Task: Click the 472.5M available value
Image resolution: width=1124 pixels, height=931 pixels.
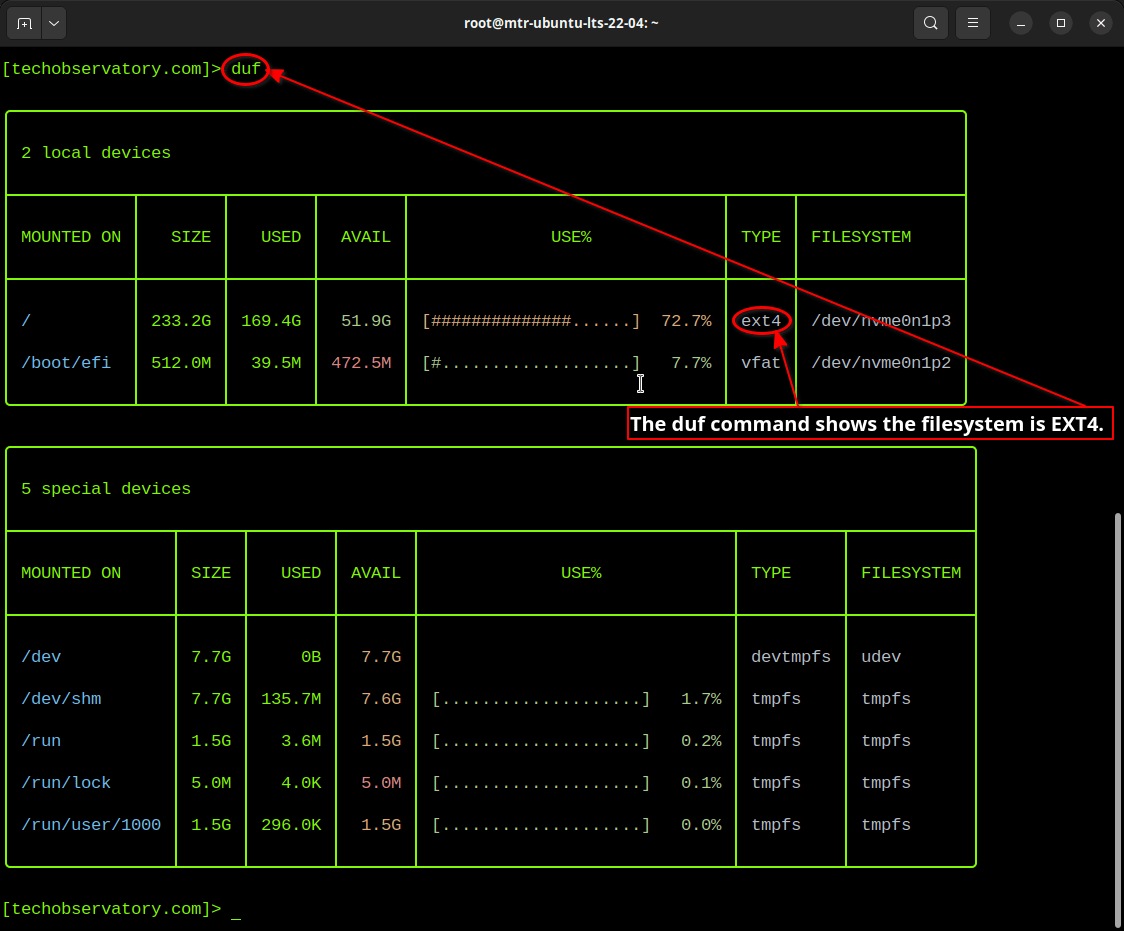Action: [x=361, y=363]
